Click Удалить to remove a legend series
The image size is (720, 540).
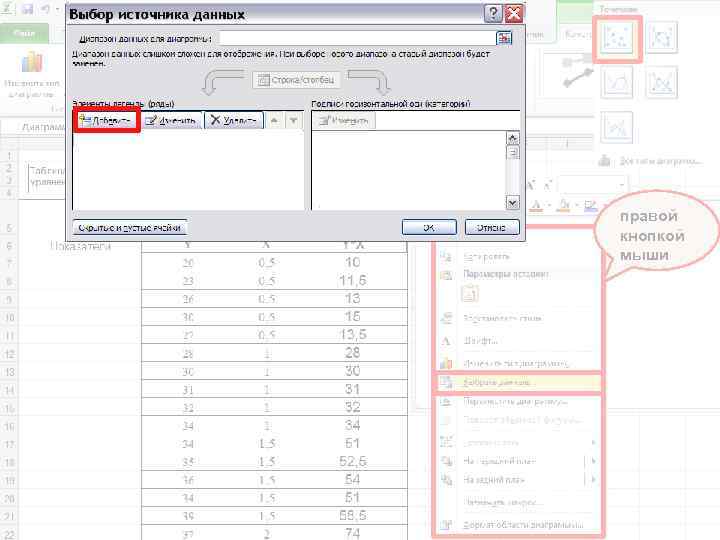pos(234,120)
